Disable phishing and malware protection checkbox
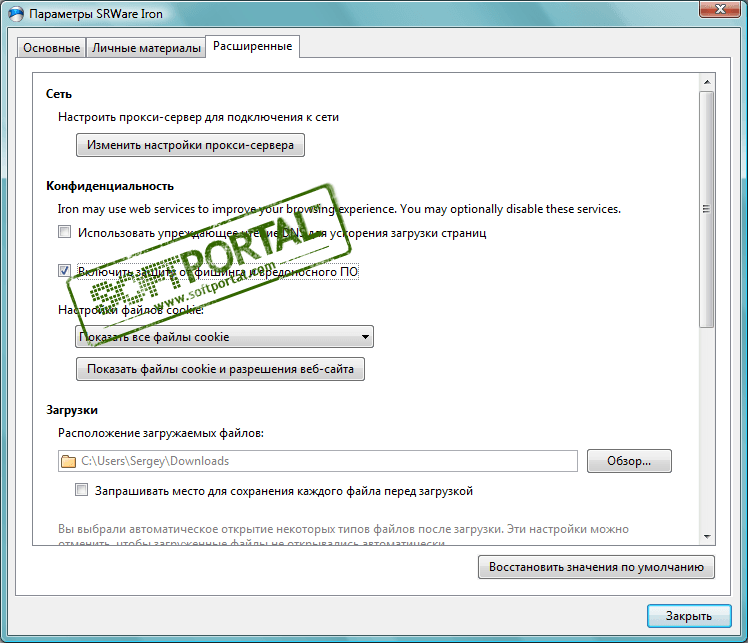The height and width of the screenshot is (643, 748). coord(64,271)
